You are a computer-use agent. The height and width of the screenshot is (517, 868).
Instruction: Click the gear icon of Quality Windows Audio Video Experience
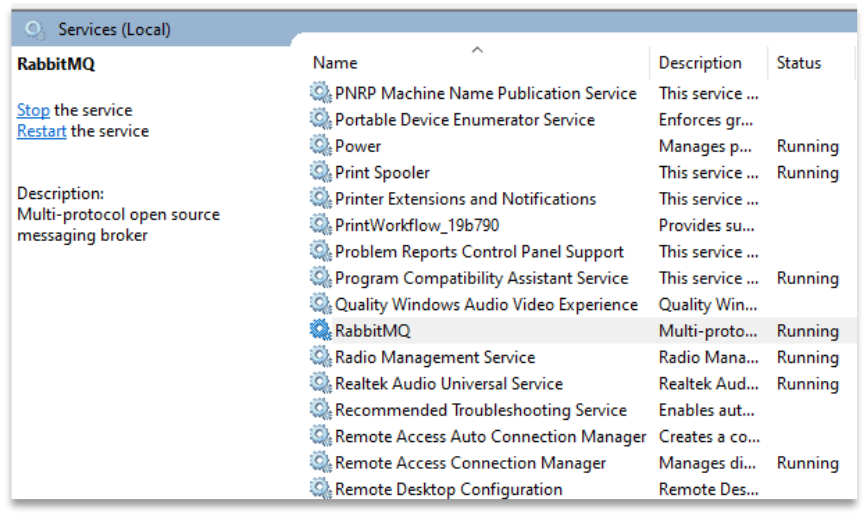pyautogui.click(x=320, y=304)
